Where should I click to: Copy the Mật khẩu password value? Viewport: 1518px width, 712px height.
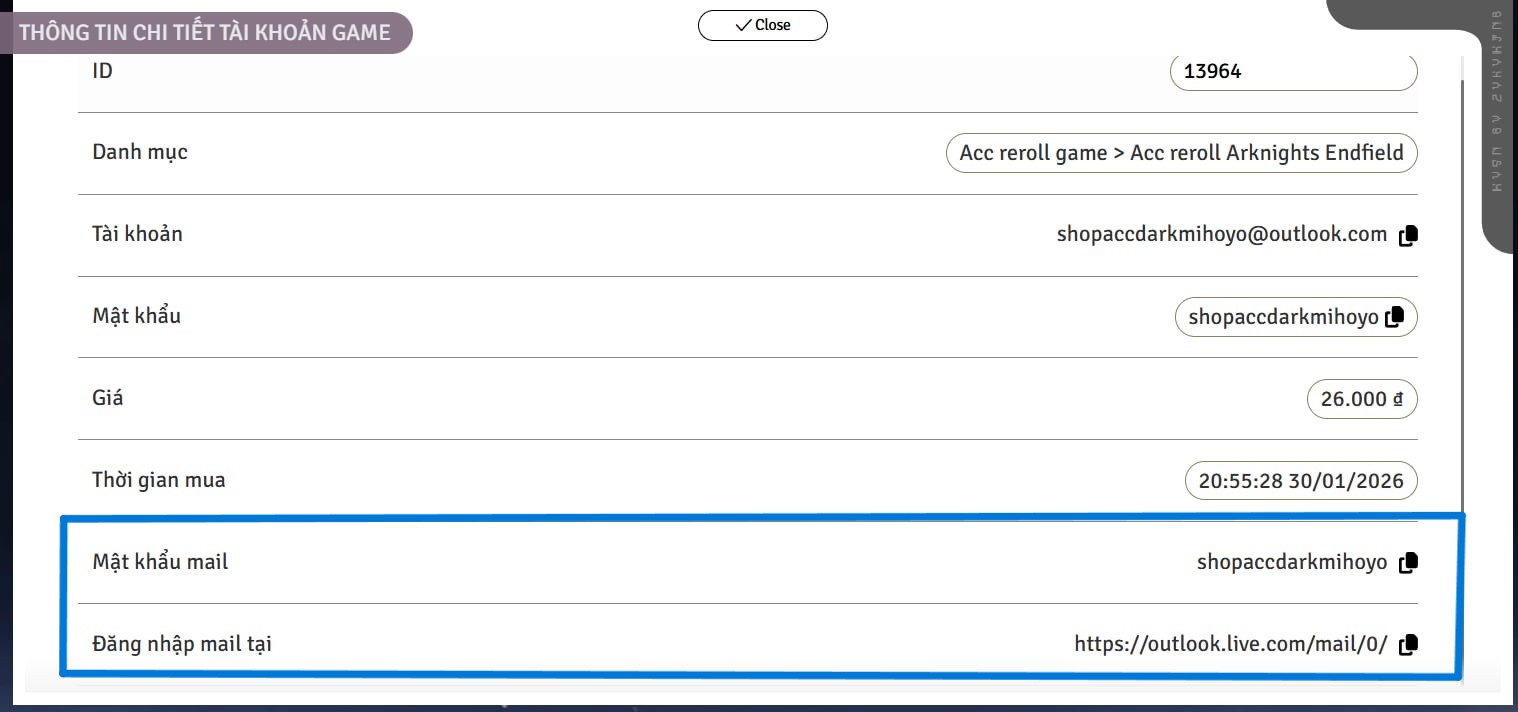click(1395, 317)
